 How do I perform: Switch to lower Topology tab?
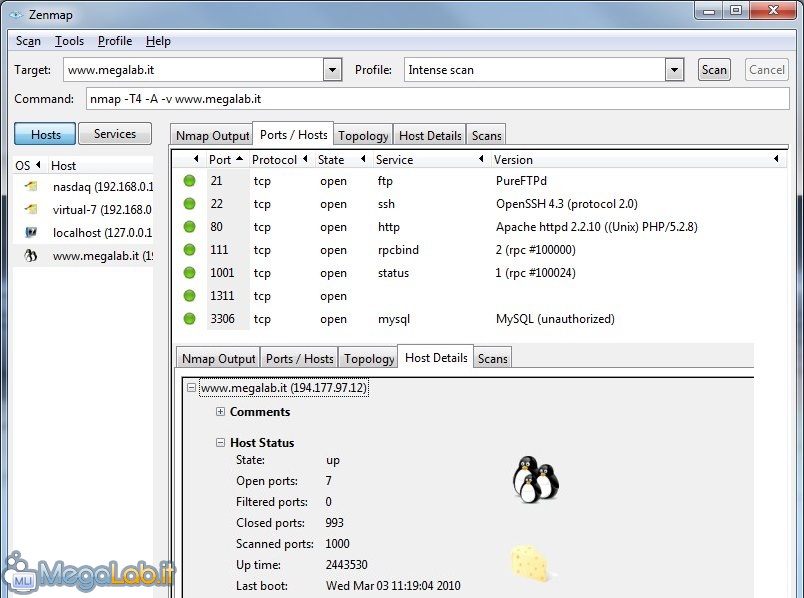369,358
